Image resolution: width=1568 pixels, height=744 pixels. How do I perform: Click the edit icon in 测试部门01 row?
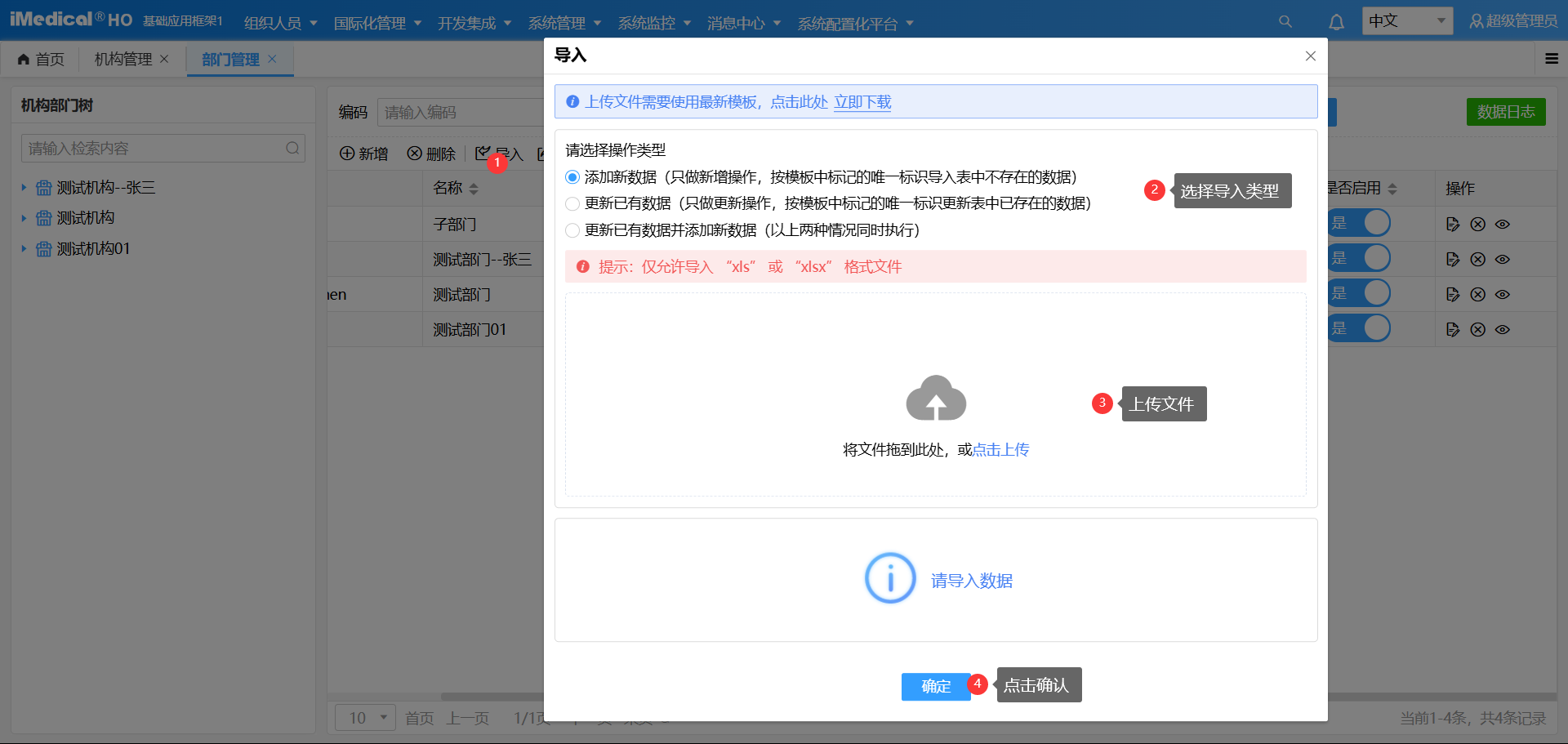coord(1452,329)
